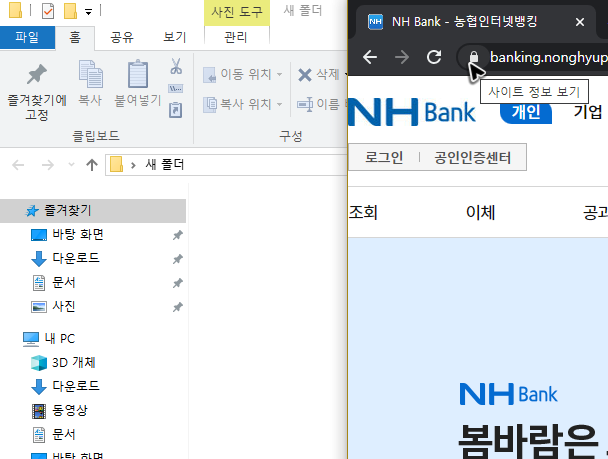Click the browser forward arrow
608x459 pixels.
coord(402,57)
